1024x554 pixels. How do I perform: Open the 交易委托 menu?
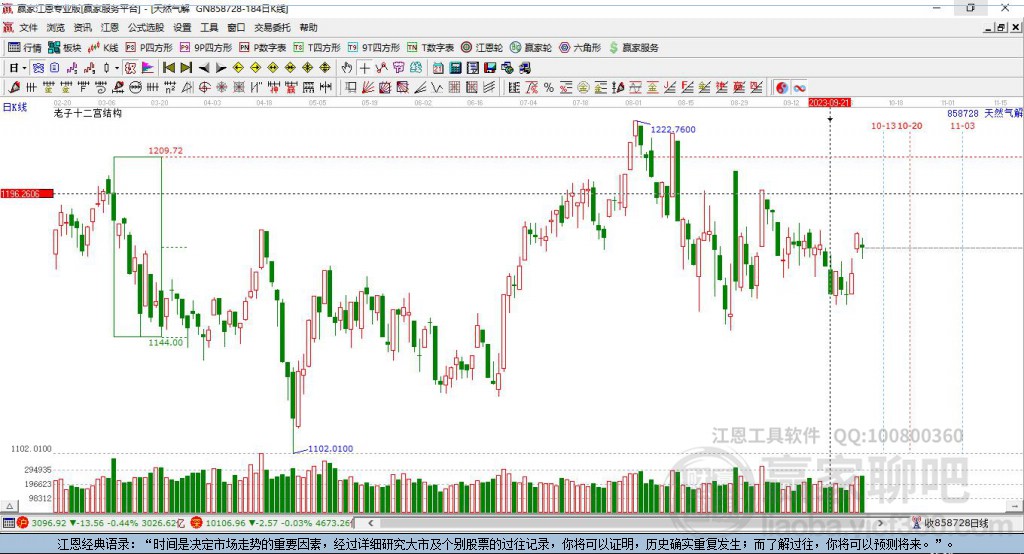pyautogui.click(x=272, y=27)
